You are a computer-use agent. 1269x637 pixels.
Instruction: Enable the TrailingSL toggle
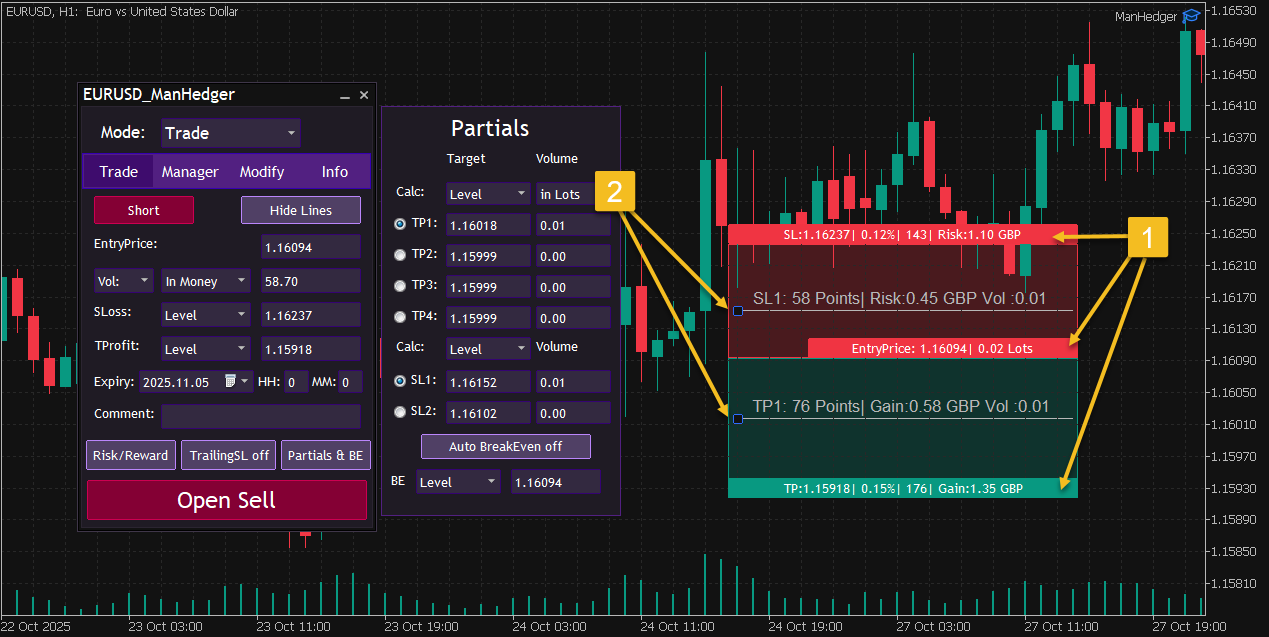(x=228, y=454)
